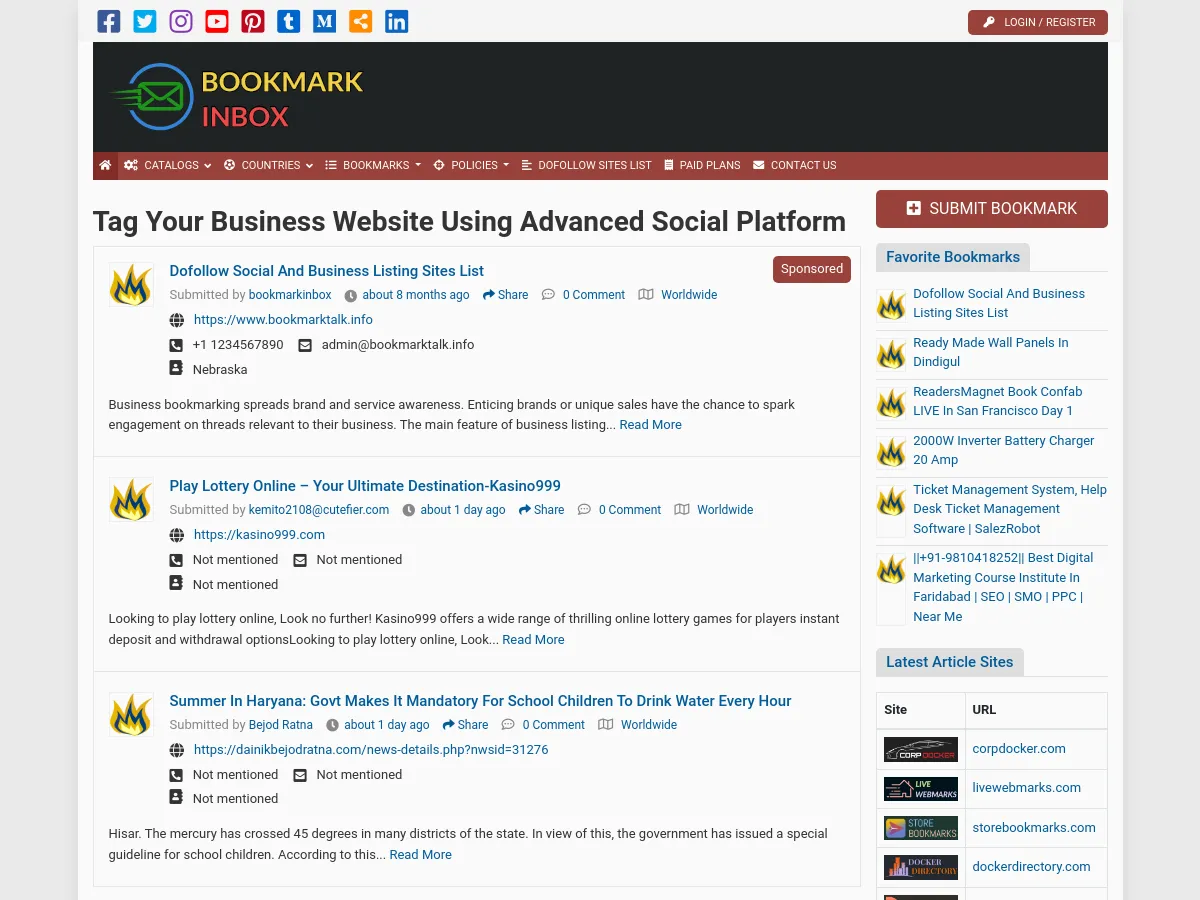Screen dimensions: 1200x900
Task: Open the Bookmarks dropdown menu
Action: pos(373,165)
